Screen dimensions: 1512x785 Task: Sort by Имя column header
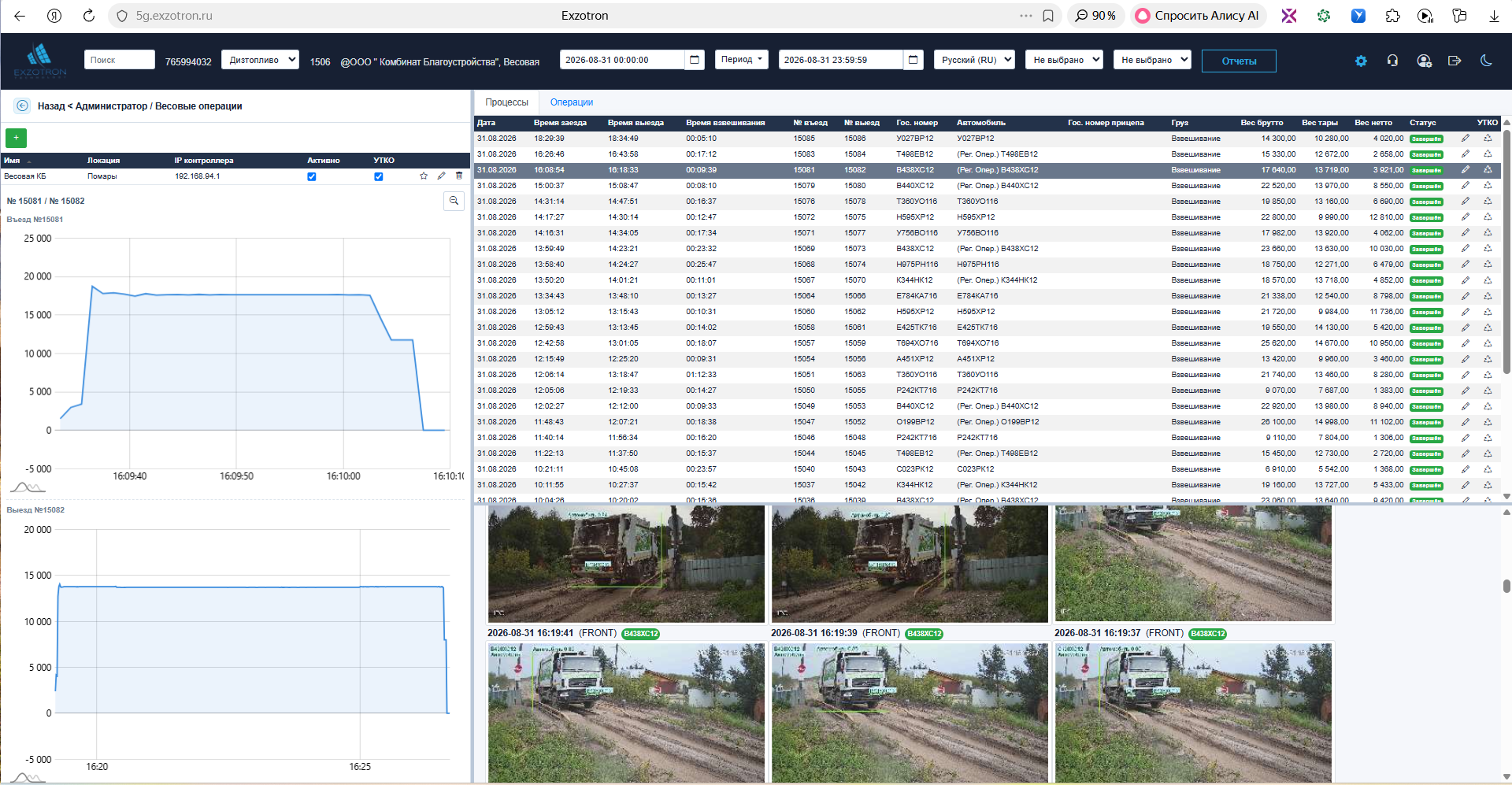coord(12,161)
